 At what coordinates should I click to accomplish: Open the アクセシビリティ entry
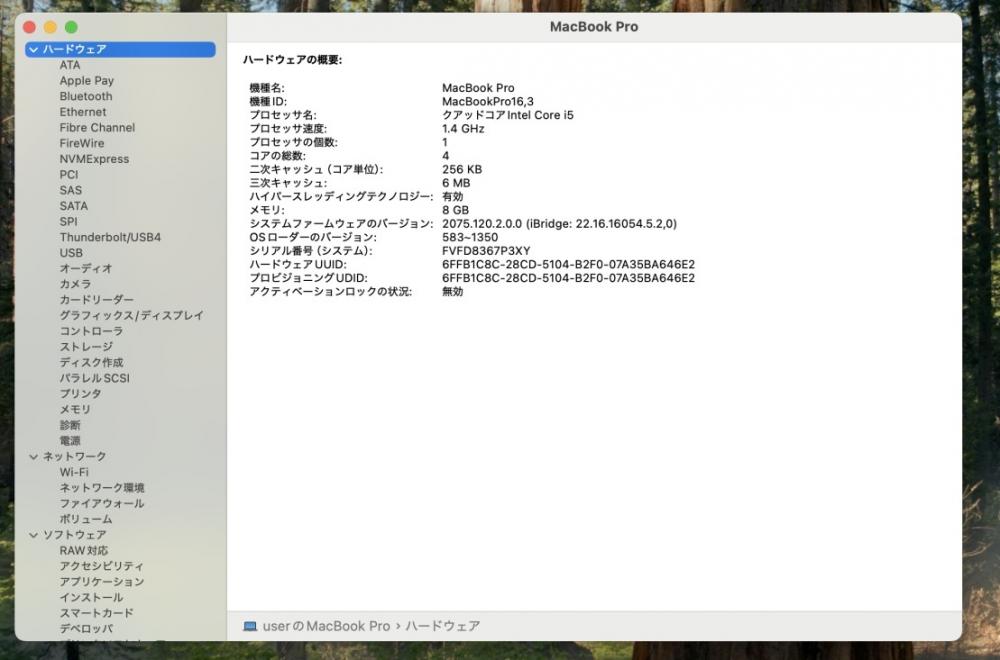[102, 566]
